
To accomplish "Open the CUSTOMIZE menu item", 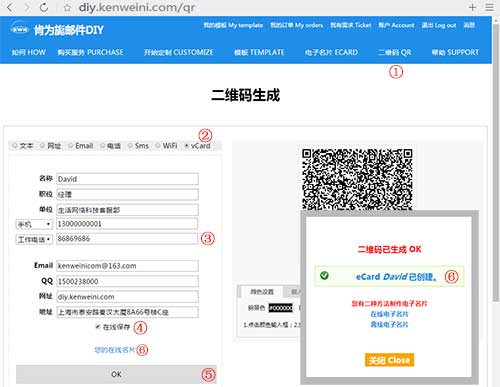I will pos(179,52).
